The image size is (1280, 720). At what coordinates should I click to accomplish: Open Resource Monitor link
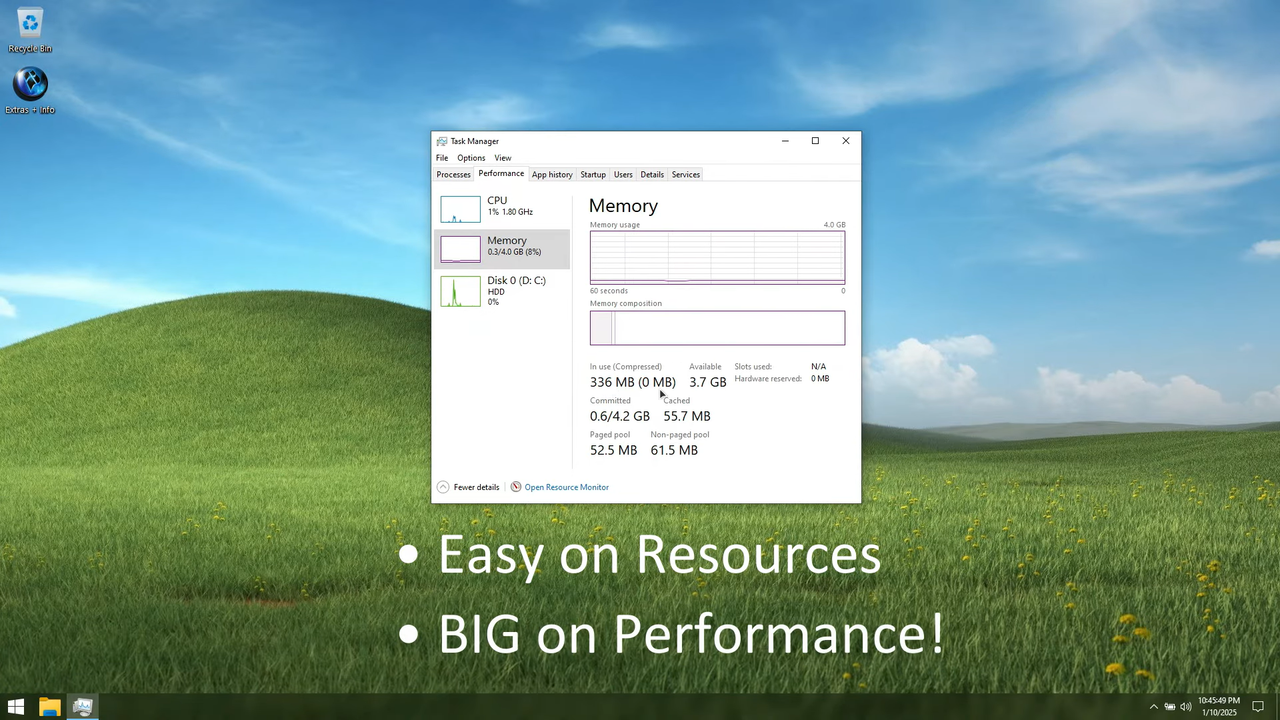coord(567,487)
